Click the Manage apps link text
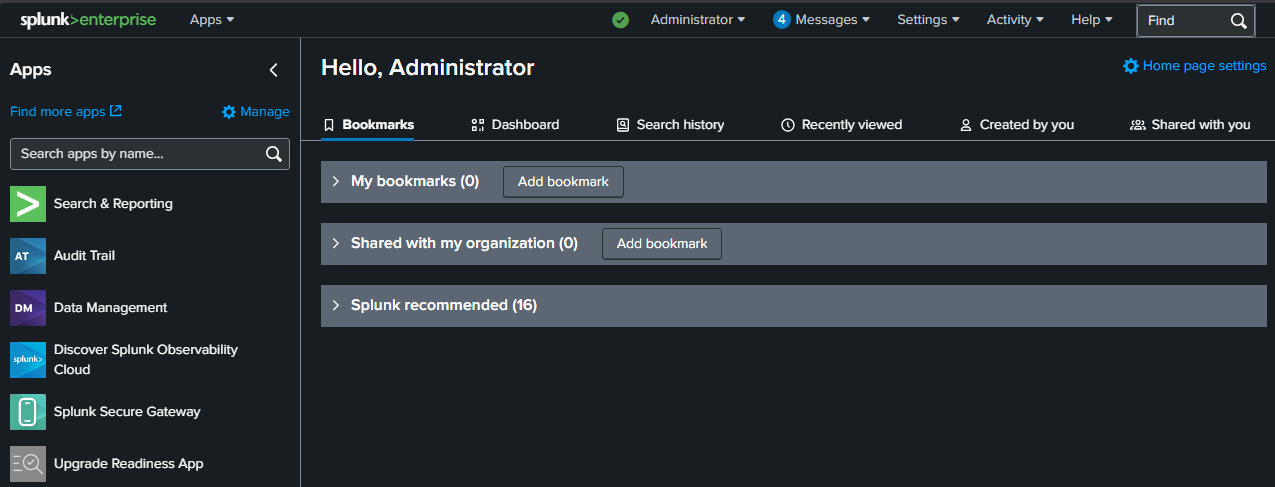 (x=265, y=112)
